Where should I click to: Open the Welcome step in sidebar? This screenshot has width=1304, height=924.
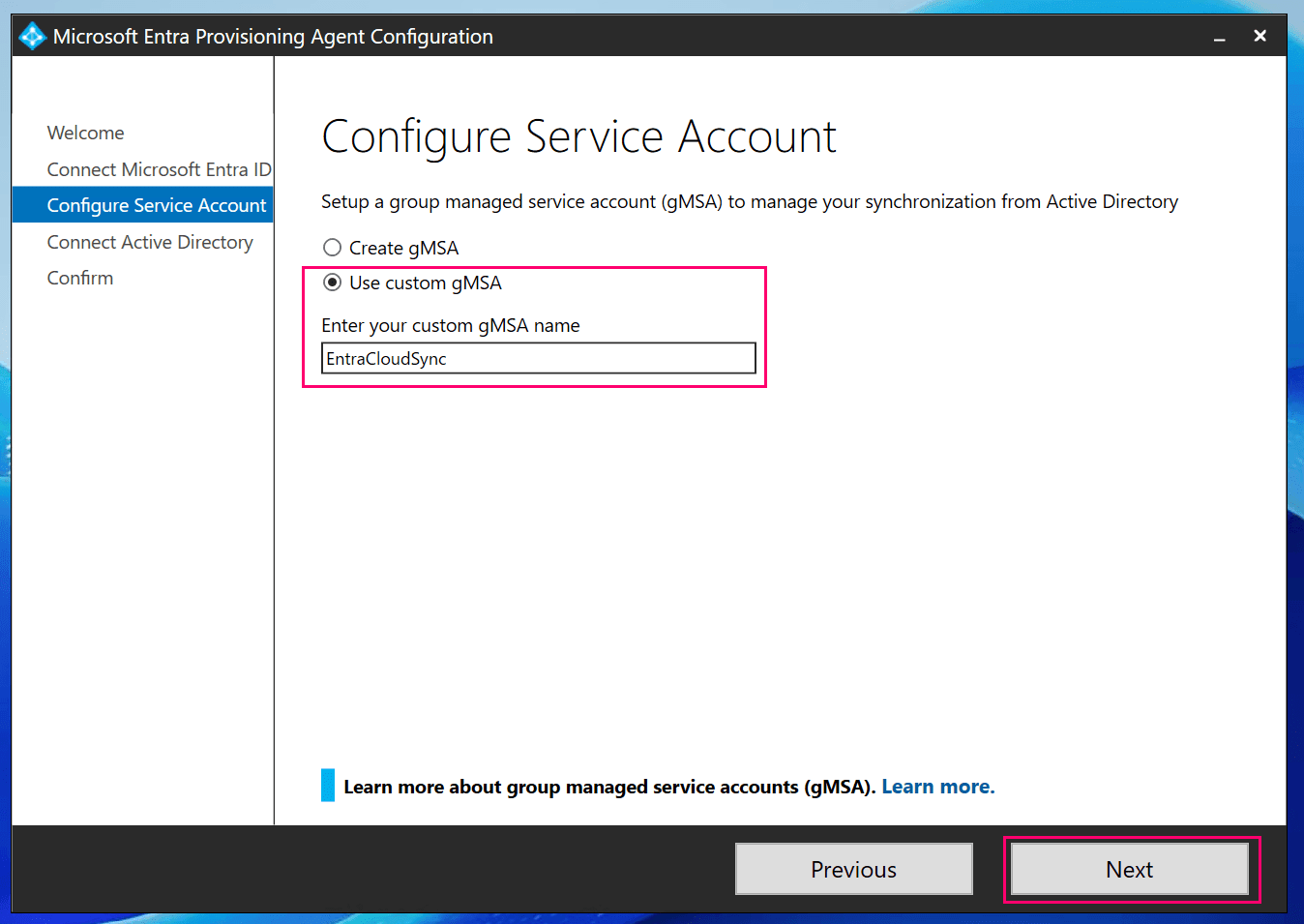85,133
